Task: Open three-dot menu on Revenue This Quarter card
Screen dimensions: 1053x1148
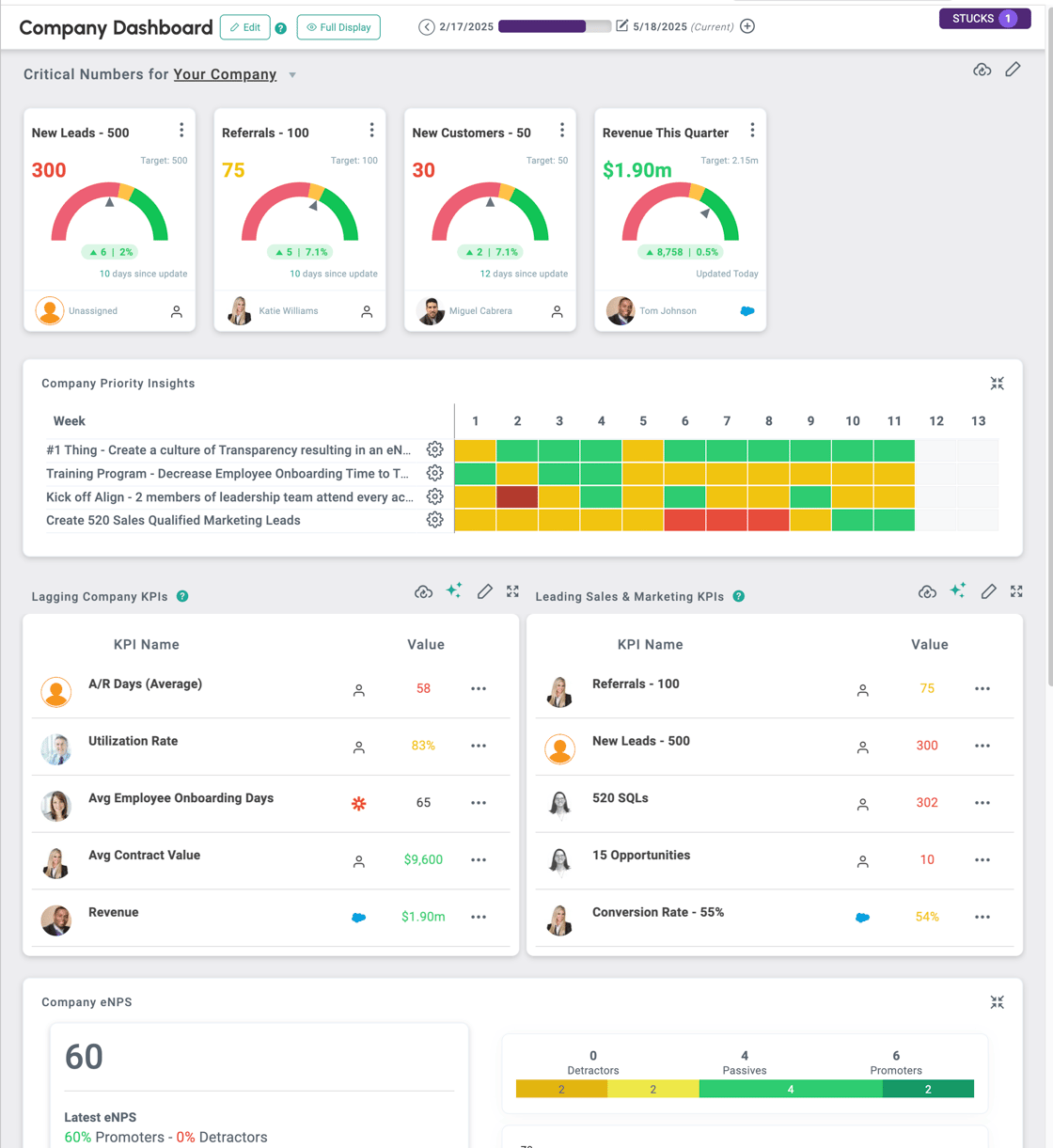Action: (x=752, y=131)
